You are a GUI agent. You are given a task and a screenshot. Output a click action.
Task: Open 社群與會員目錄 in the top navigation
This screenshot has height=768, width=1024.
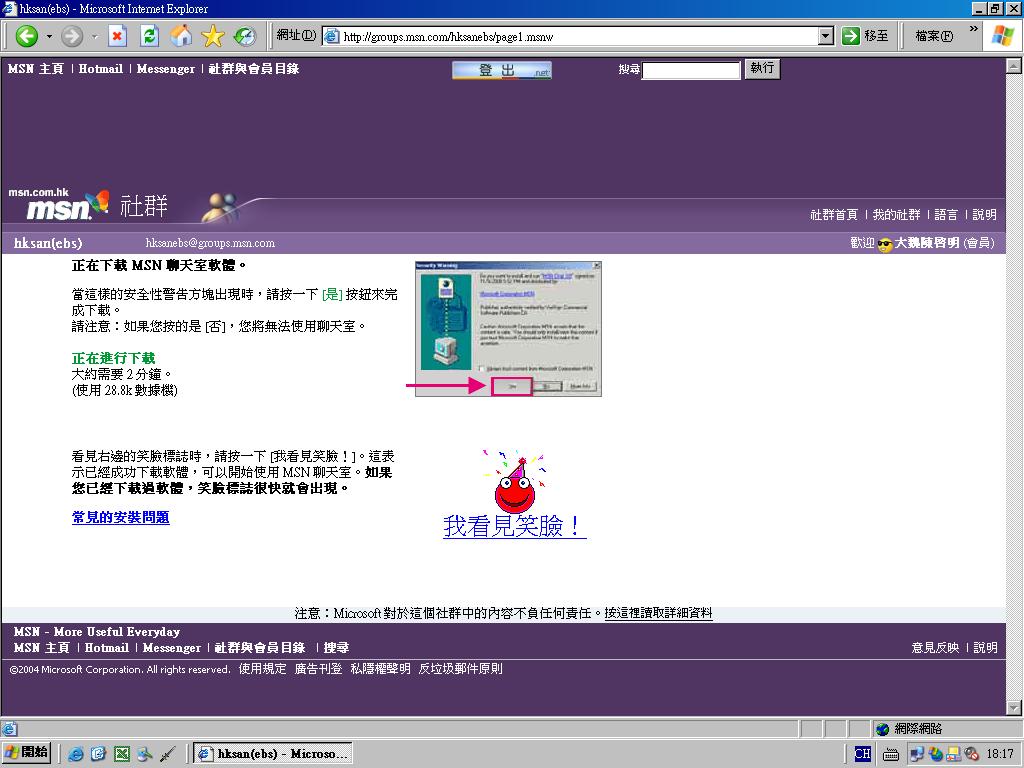pyautogui.click(x=254, y=69)
